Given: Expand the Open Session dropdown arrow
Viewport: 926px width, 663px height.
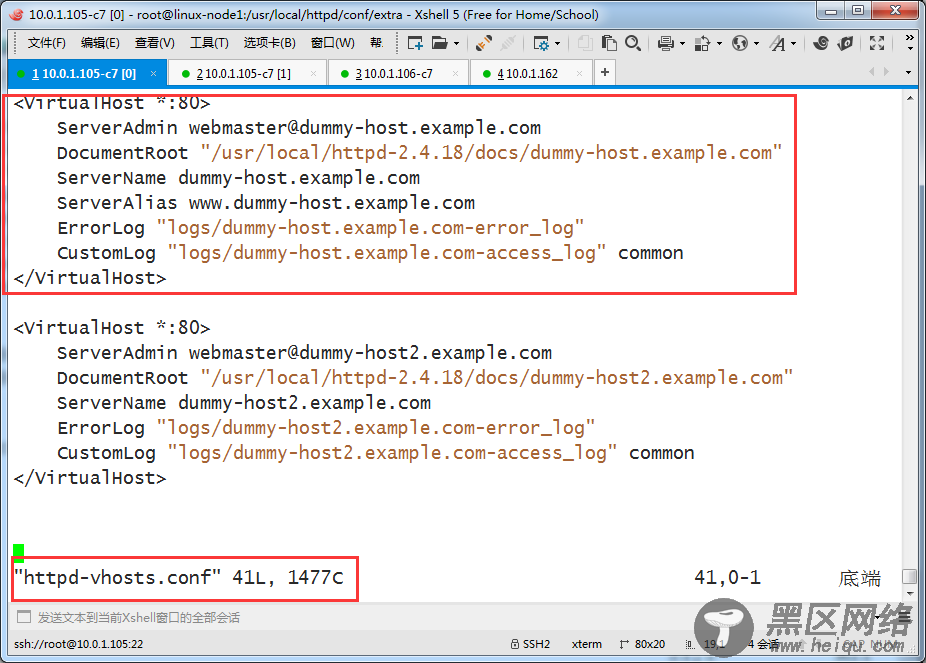Looking at the screenshot, I should point(456,44).
